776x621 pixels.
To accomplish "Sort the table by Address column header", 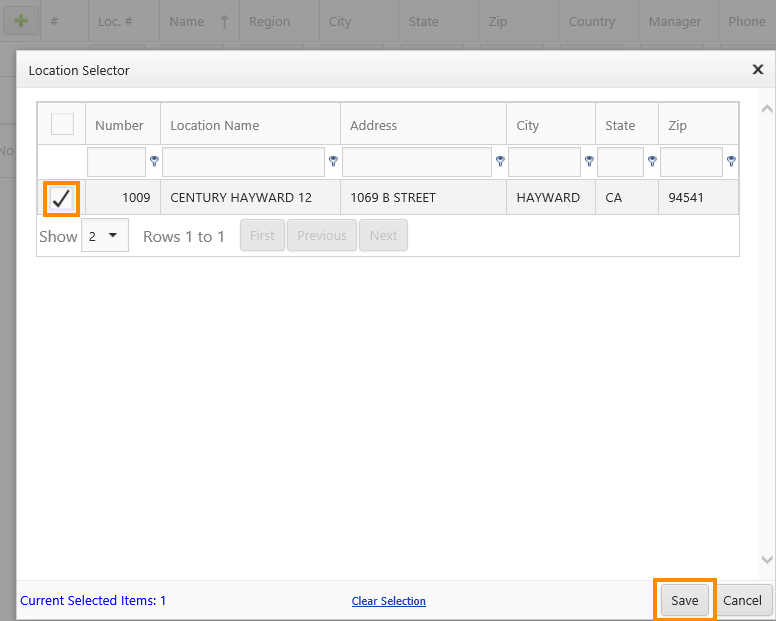I will click(x=373, y=125).
